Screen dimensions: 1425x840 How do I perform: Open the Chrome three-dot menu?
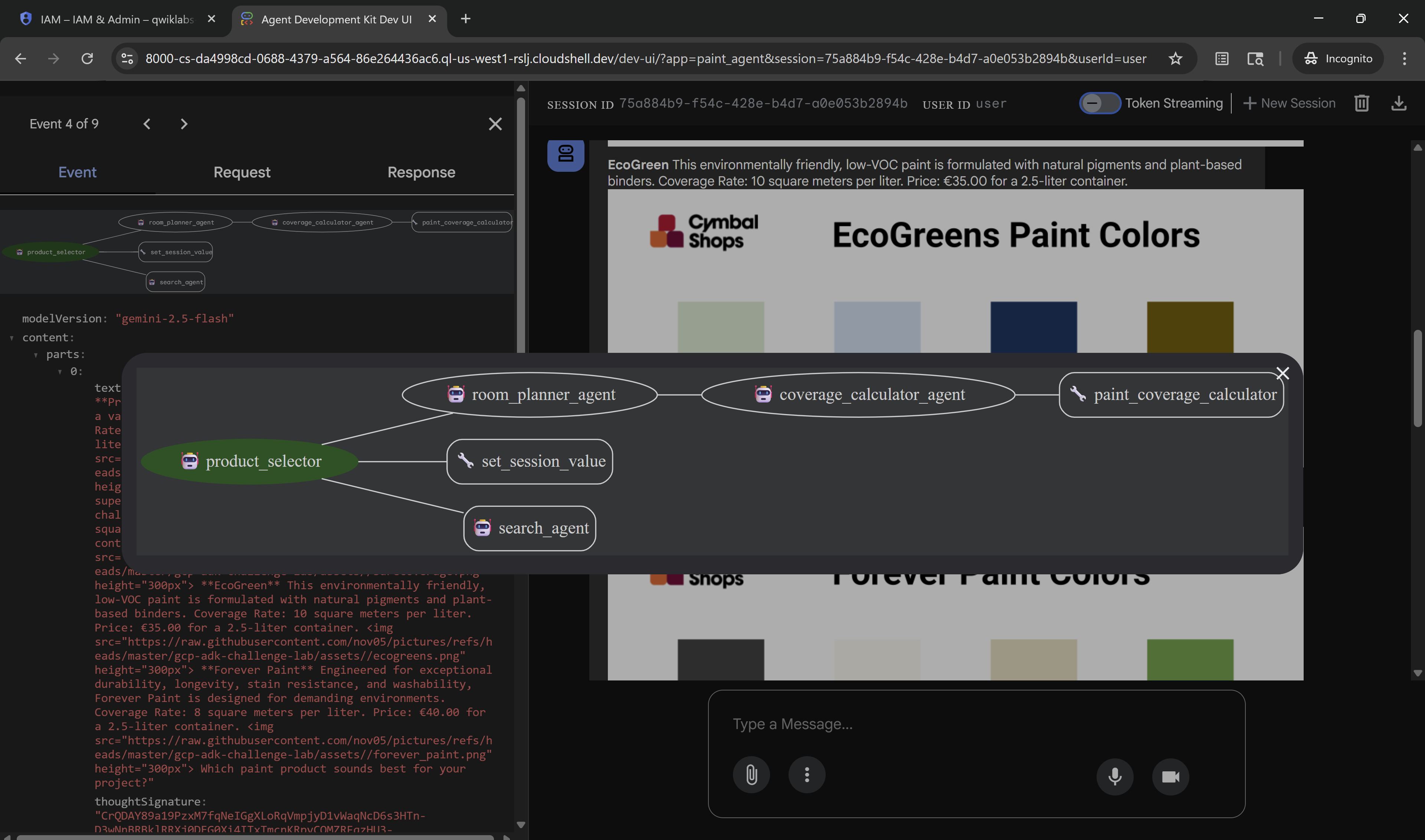[1404, 58]
